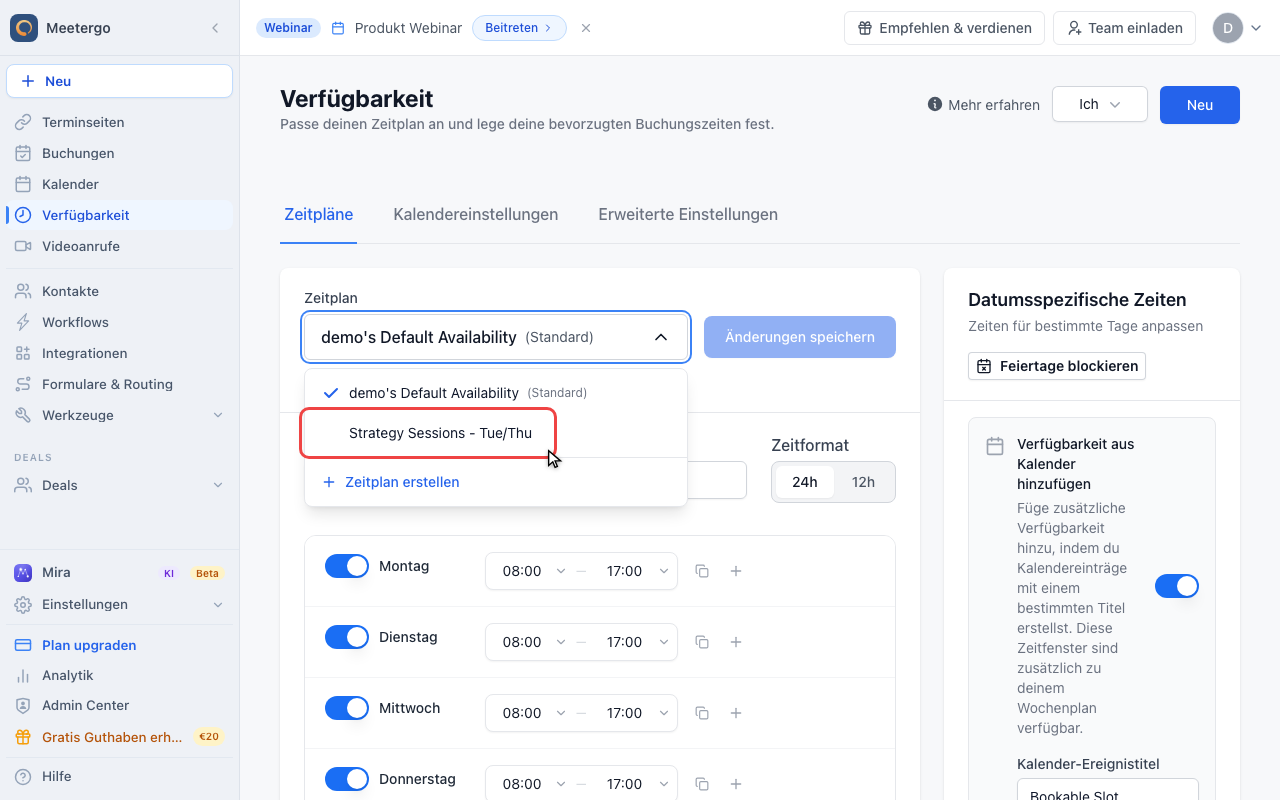
Task: Copy Montag times with the copy icon
Action: (702, 571)
